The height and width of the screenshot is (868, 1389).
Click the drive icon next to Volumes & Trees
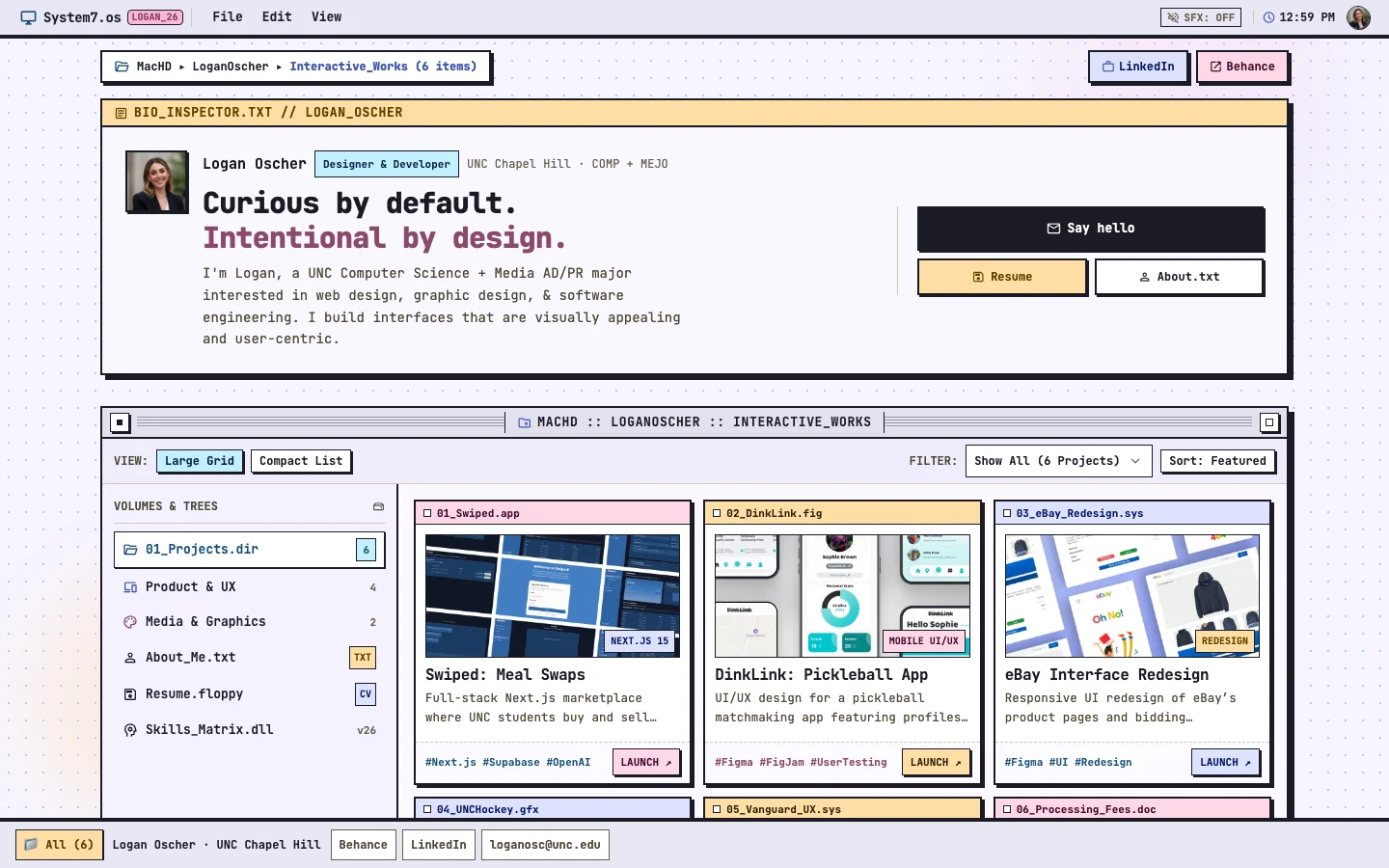[378, 506]
